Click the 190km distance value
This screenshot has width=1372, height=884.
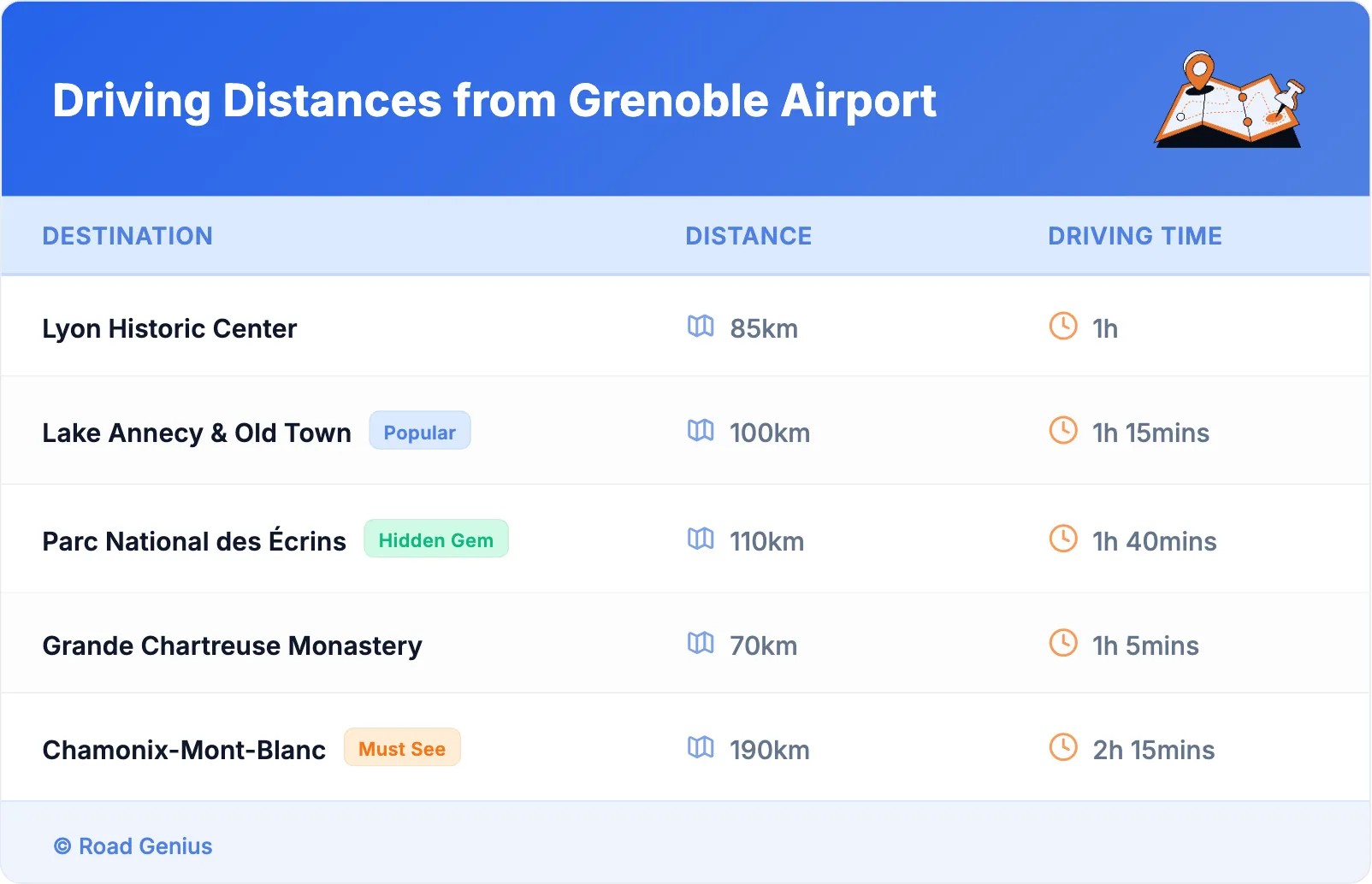coord(770,750)
